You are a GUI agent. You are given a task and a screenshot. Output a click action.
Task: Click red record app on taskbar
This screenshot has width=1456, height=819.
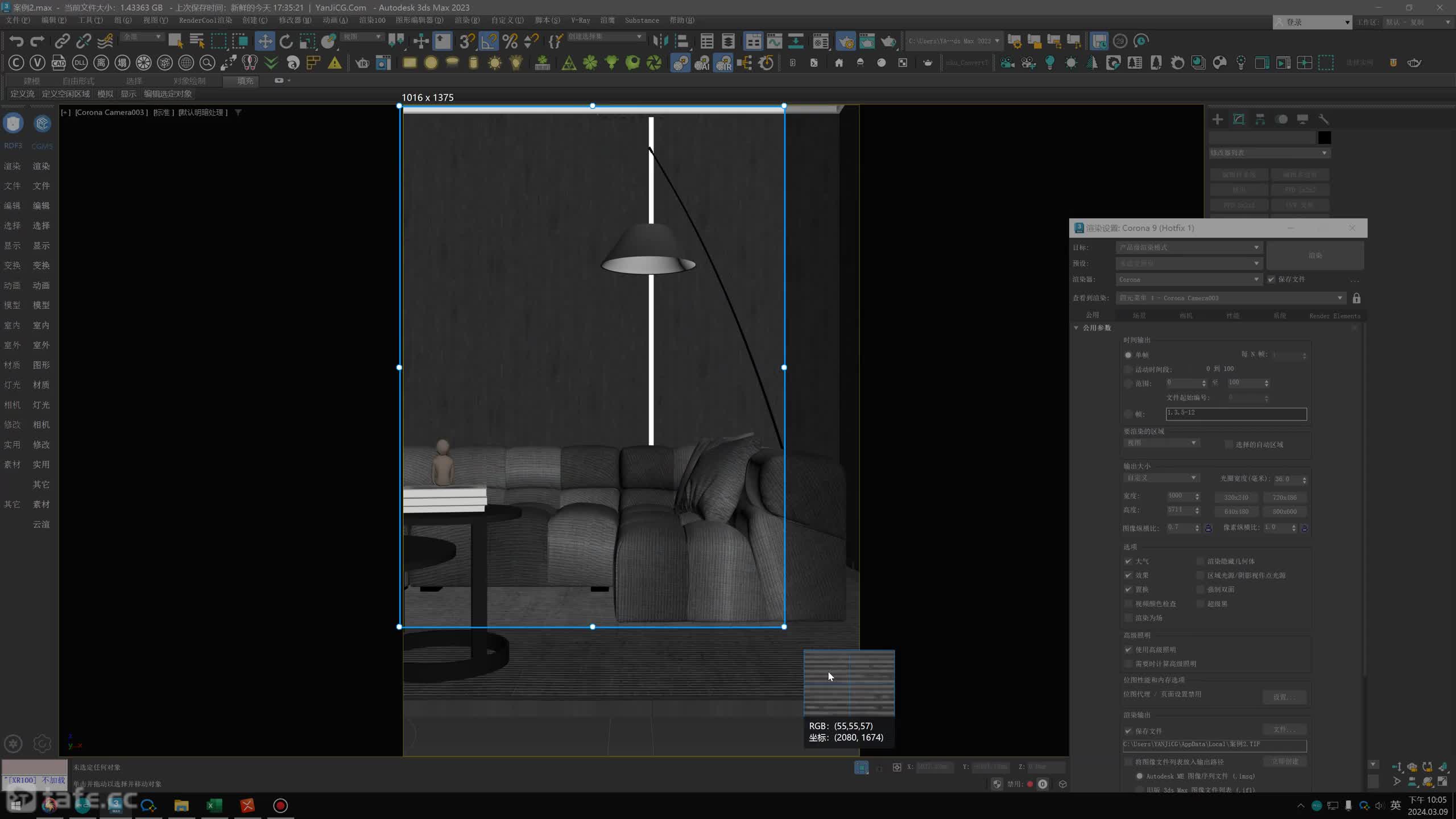click(280, 805)
